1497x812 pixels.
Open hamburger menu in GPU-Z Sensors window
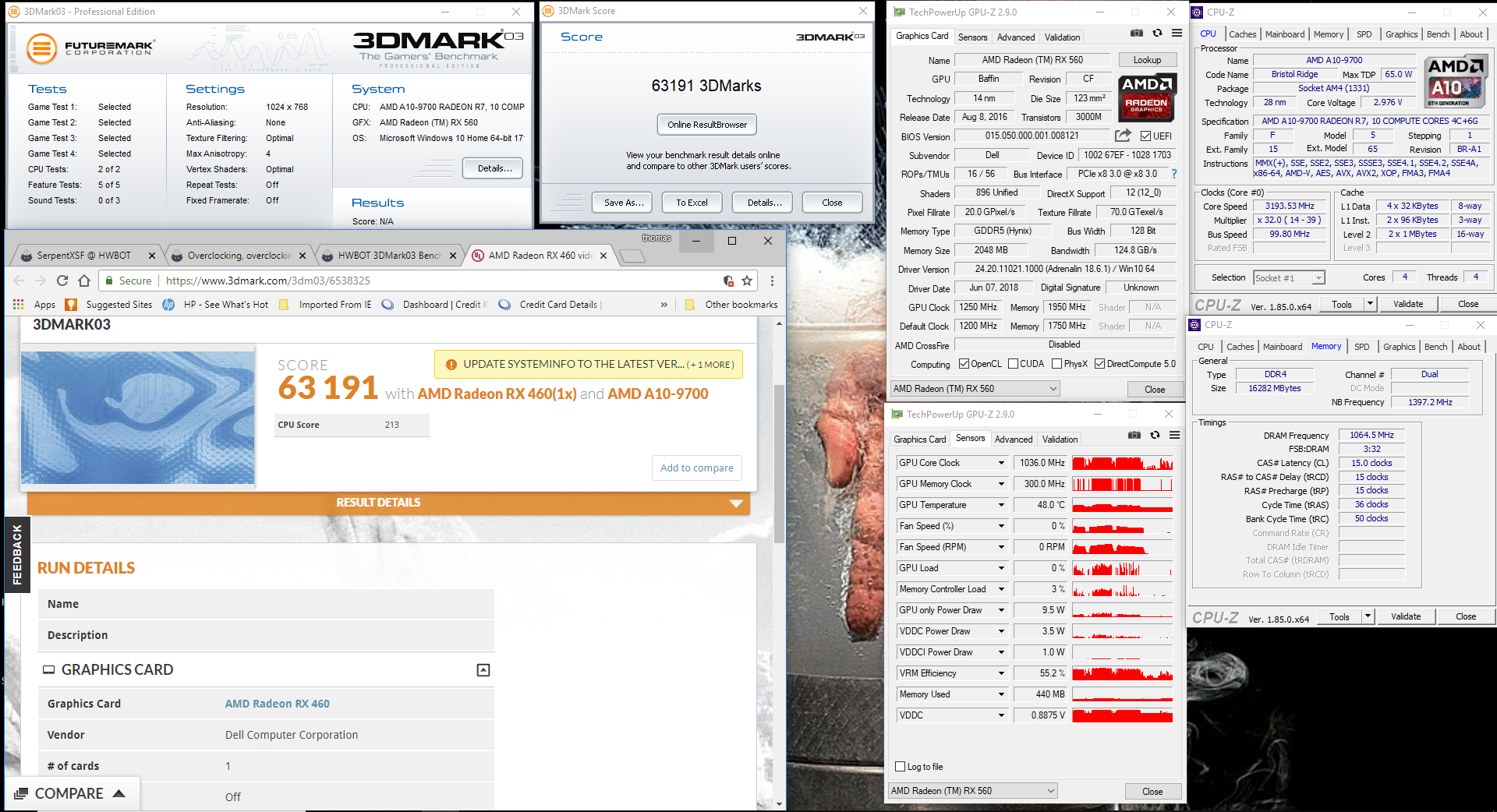(x=1174, y=435)
